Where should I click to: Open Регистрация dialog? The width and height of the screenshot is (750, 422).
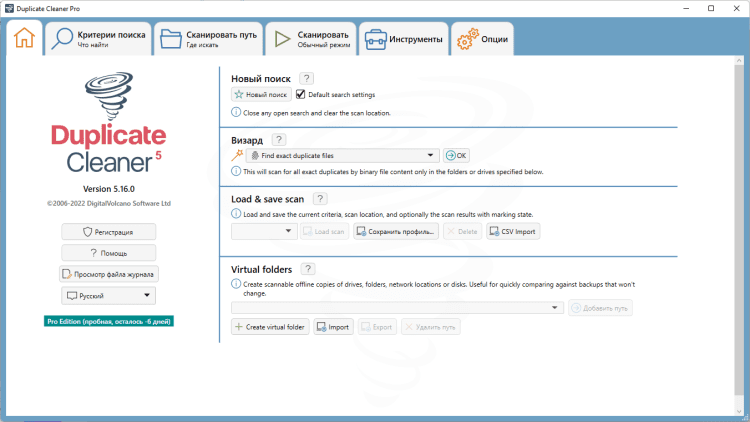pos(109,232)
